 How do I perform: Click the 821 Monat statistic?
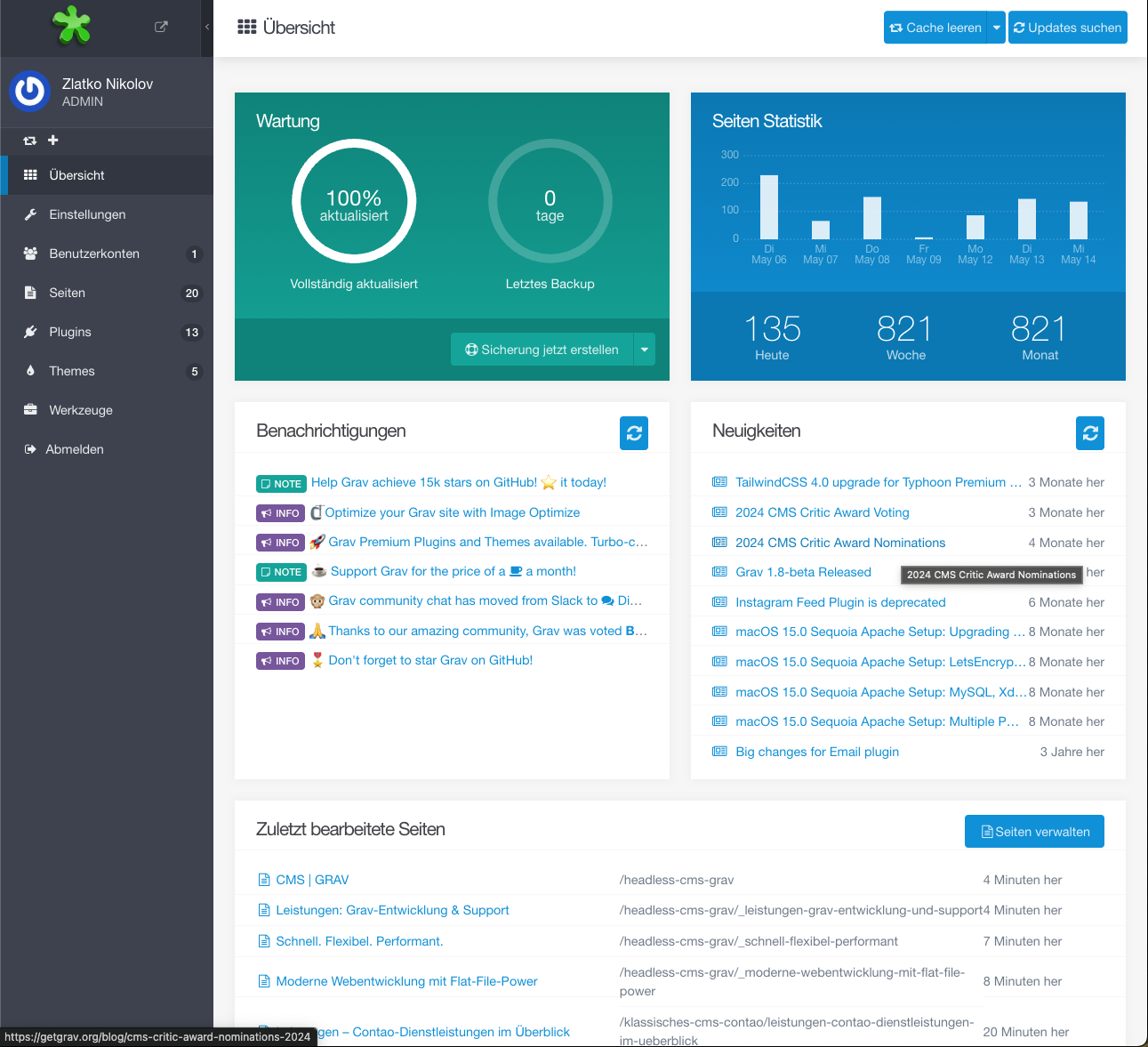(x=1040, y=336)
